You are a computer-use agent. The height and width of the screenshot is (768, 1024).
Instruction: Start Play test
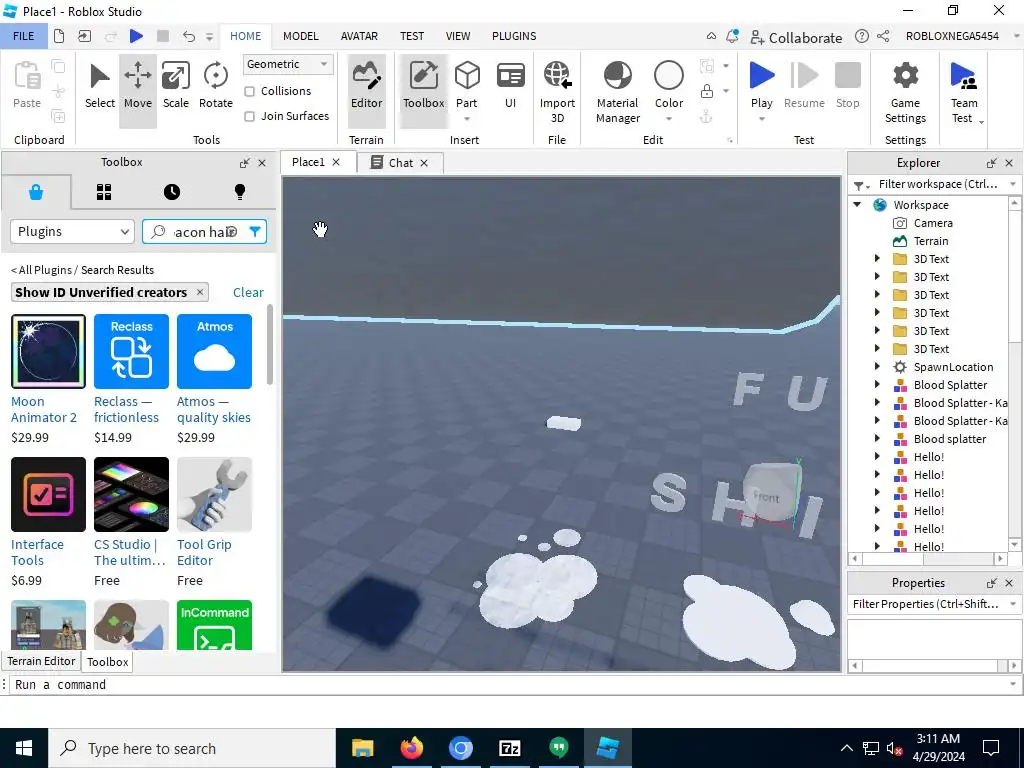click(761, 84)
